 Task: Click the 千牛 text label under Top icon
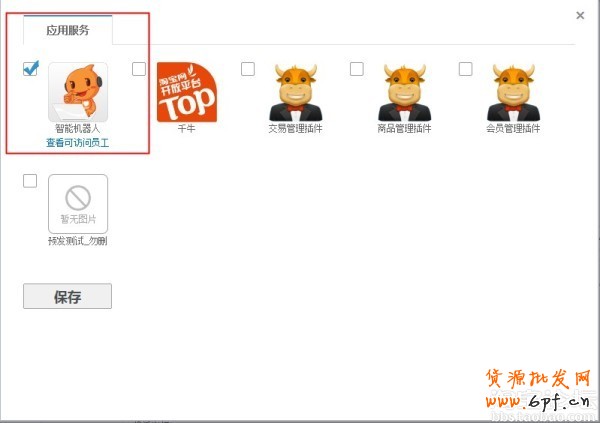click(x=187, y=128)
